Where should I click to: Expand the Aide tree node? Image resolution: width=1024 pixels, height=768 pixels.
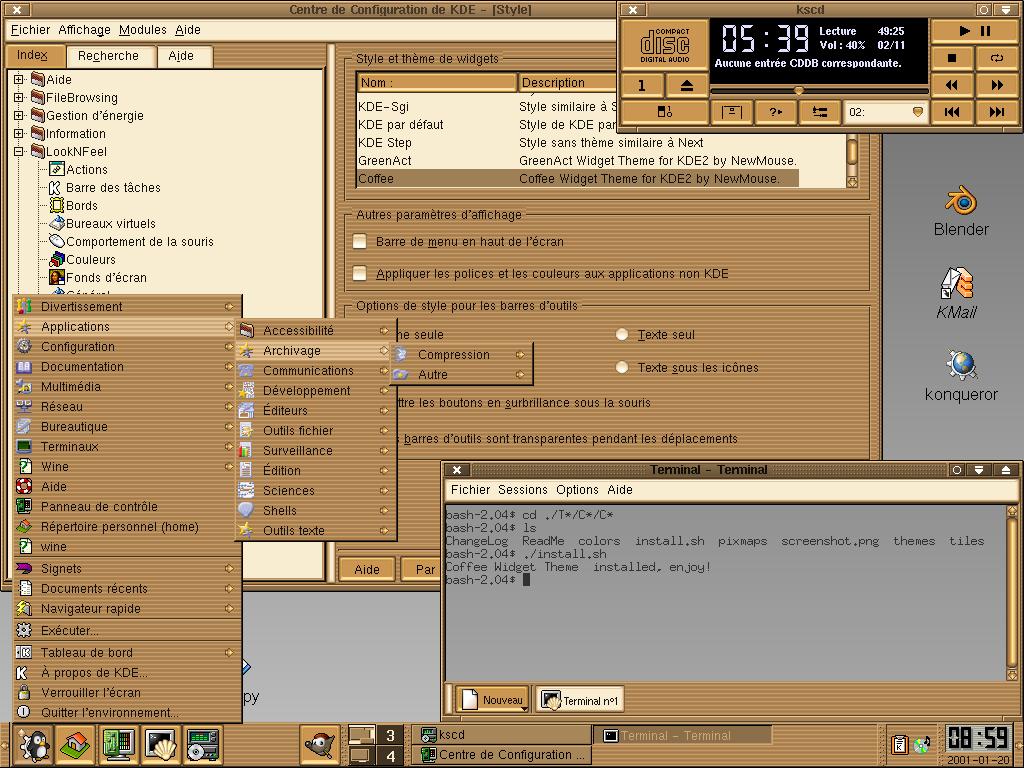click(18, 80)
